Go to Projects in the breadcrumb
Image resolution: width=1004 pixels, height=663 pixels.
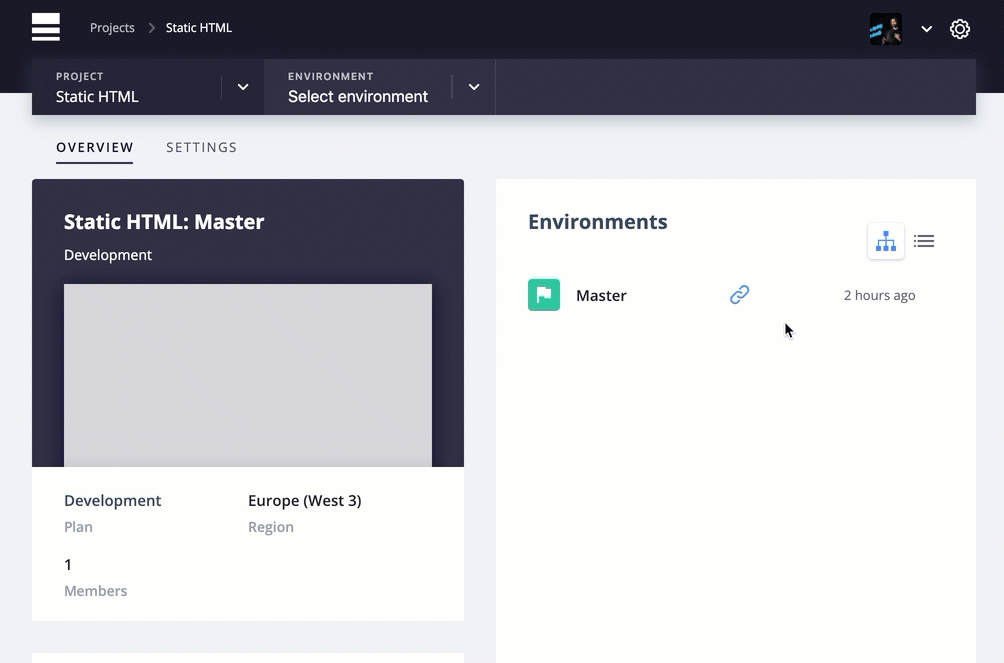[x=112, y=28]
